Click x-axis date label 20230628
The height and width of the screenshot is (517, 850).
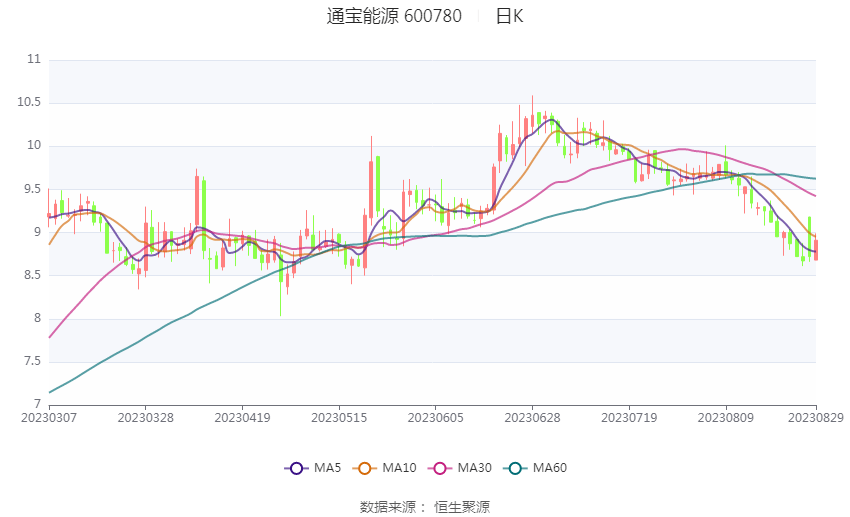[532, 418]
